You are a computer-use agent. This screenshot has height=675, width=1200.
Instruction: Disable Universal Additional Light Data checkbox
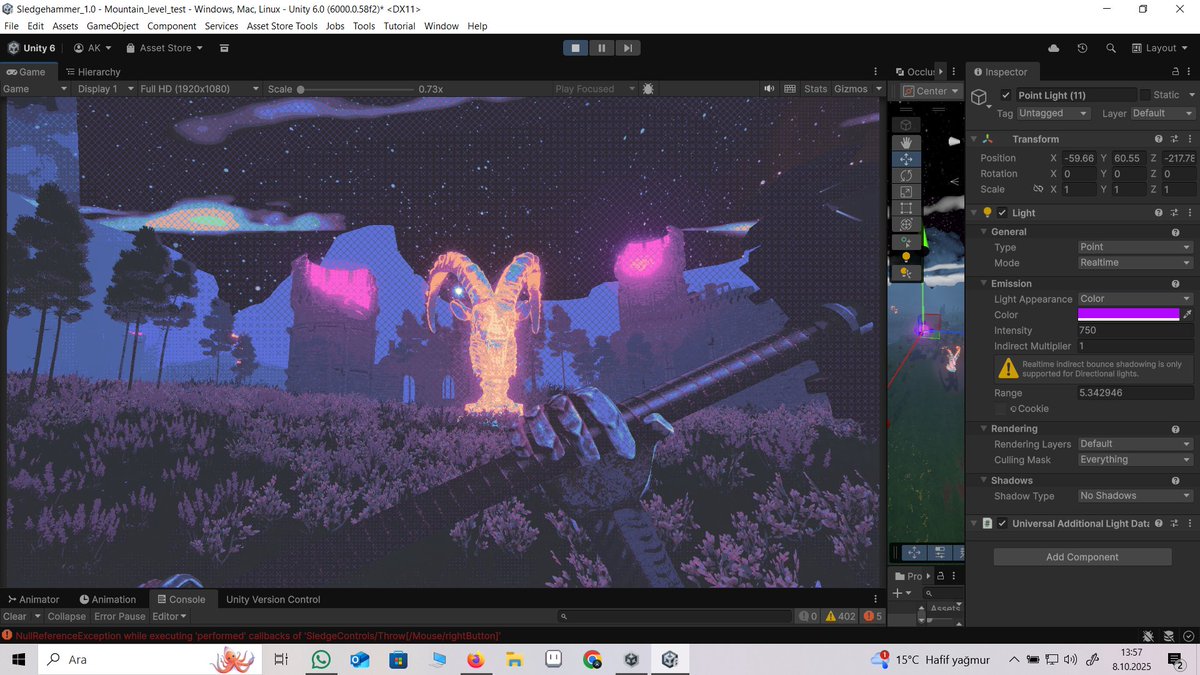tap(1002, 524)
